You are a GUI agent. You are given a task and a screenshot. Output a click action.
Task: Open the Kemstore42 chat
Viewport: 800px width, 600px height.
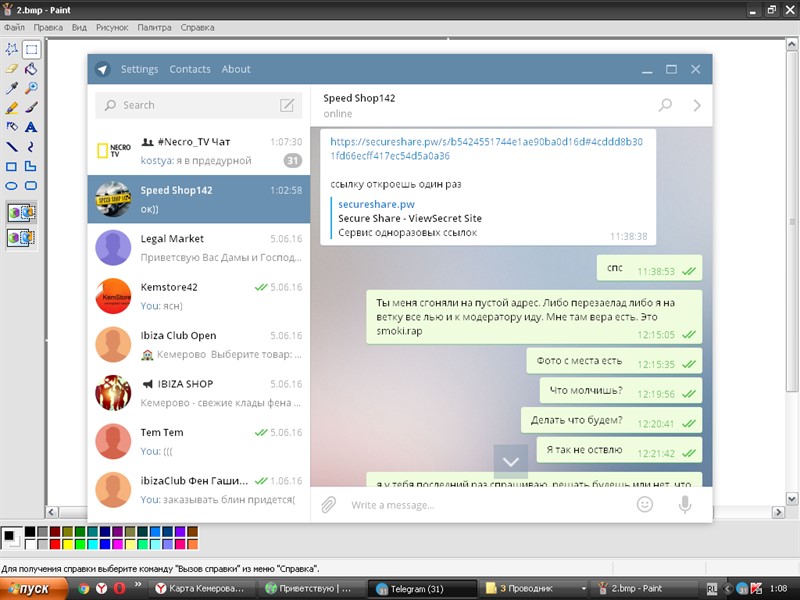[199, 296]
